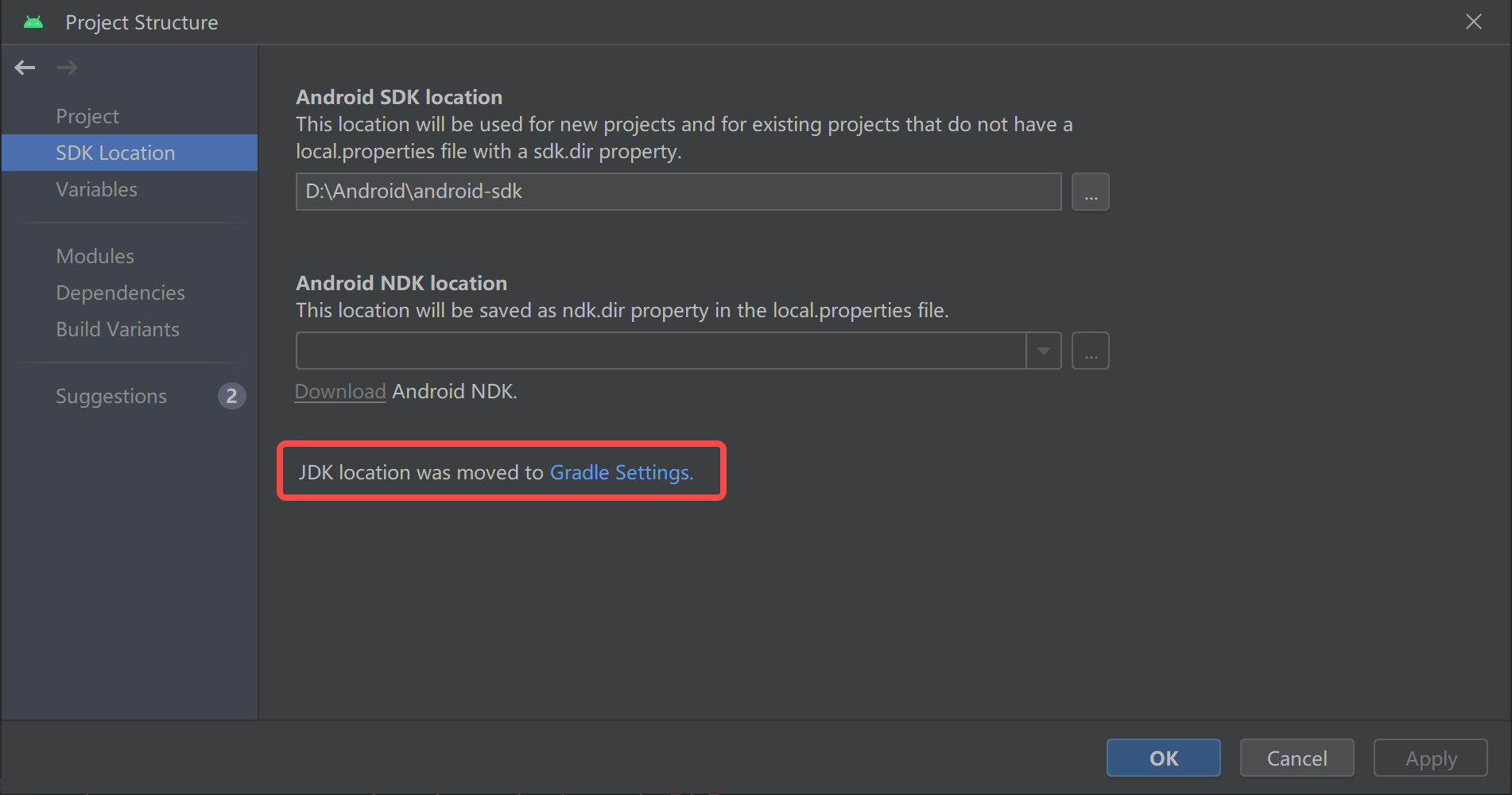Image resolution: width=1512 pixels, height=795 pixels.
Task: Switch to the Modules section
Action: tap(95, 256)
